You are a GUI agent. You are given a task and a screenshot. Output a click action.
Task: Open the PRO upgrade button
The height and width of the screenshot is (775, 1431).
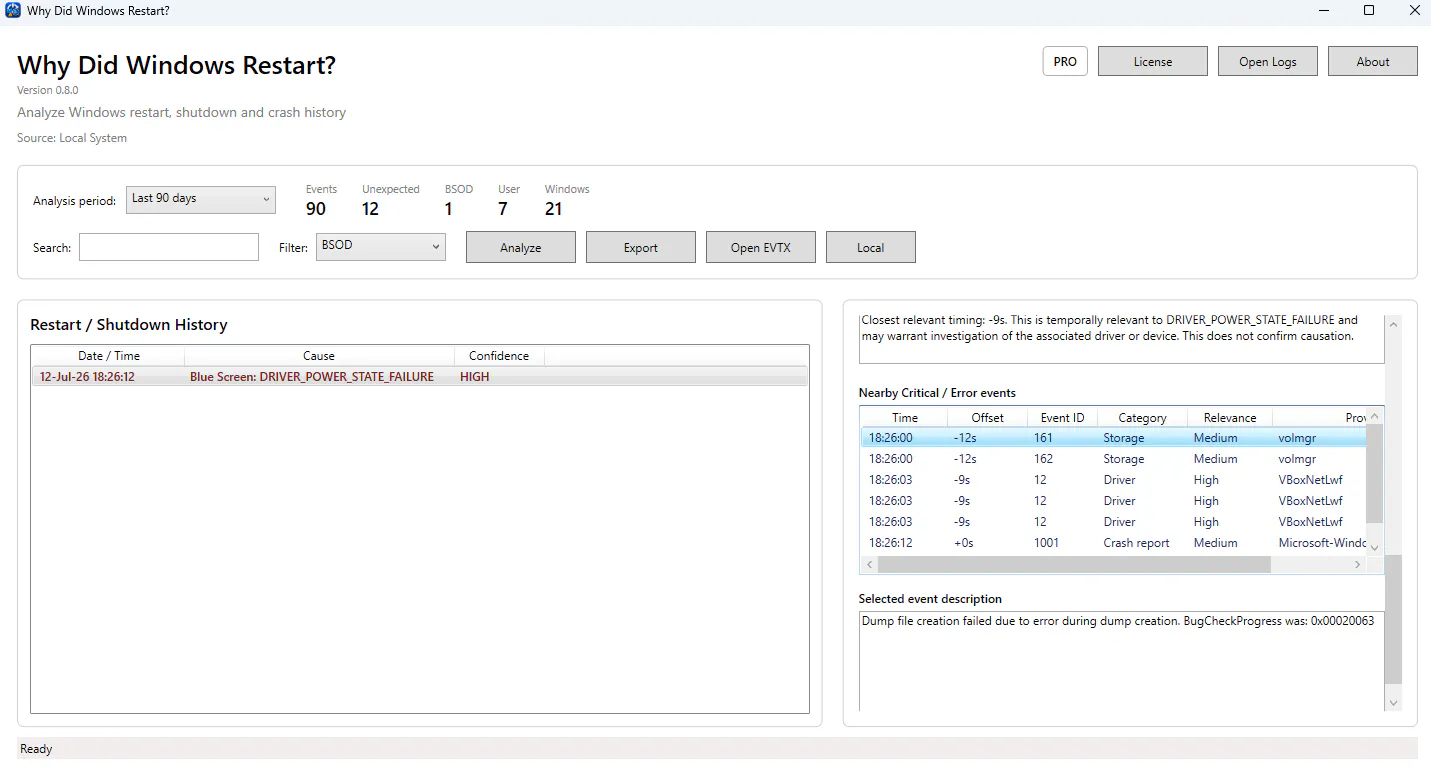pyautogui.click(x=1065, y=61)
